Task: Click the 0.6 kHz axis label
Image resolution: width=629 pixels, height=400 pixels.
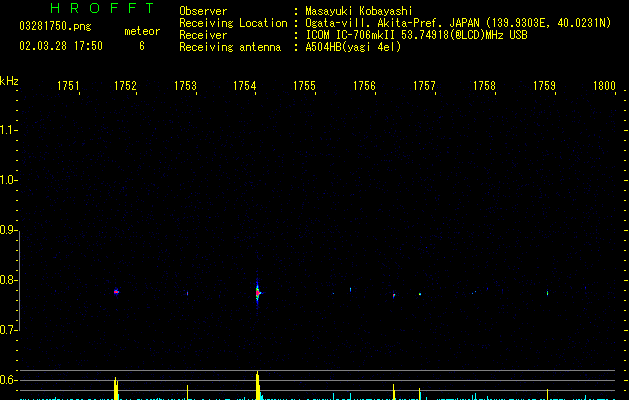Action: (8, 380)
